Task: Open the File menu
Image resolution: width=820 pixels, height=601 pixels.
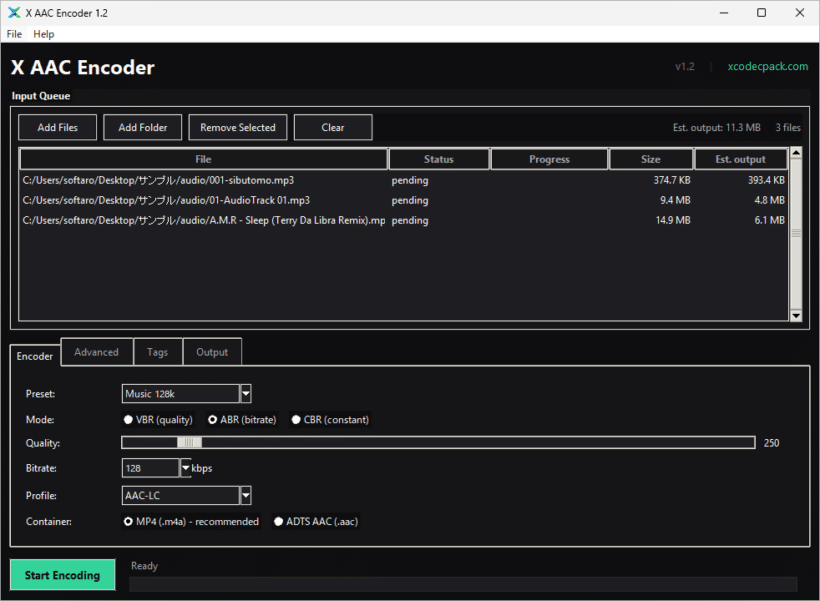Action: click(14, 34)
